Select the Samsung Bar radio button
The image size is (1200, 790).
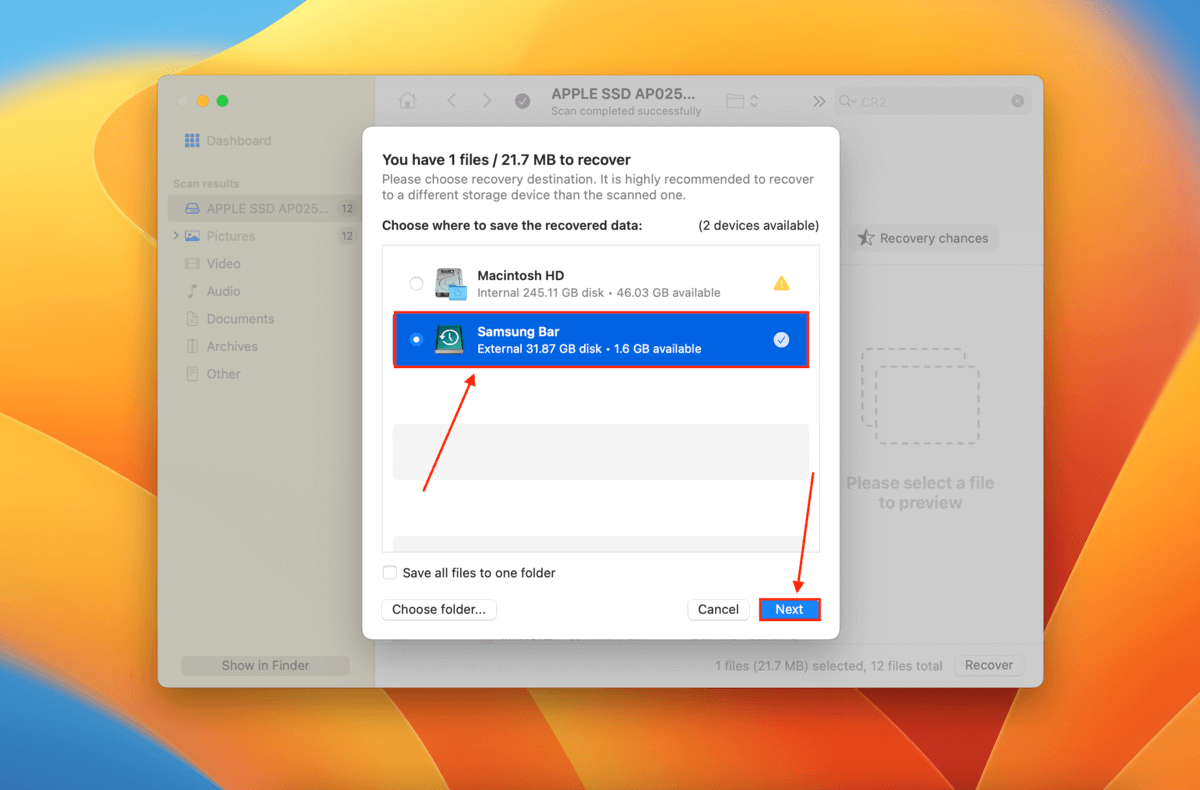[416, 340]
